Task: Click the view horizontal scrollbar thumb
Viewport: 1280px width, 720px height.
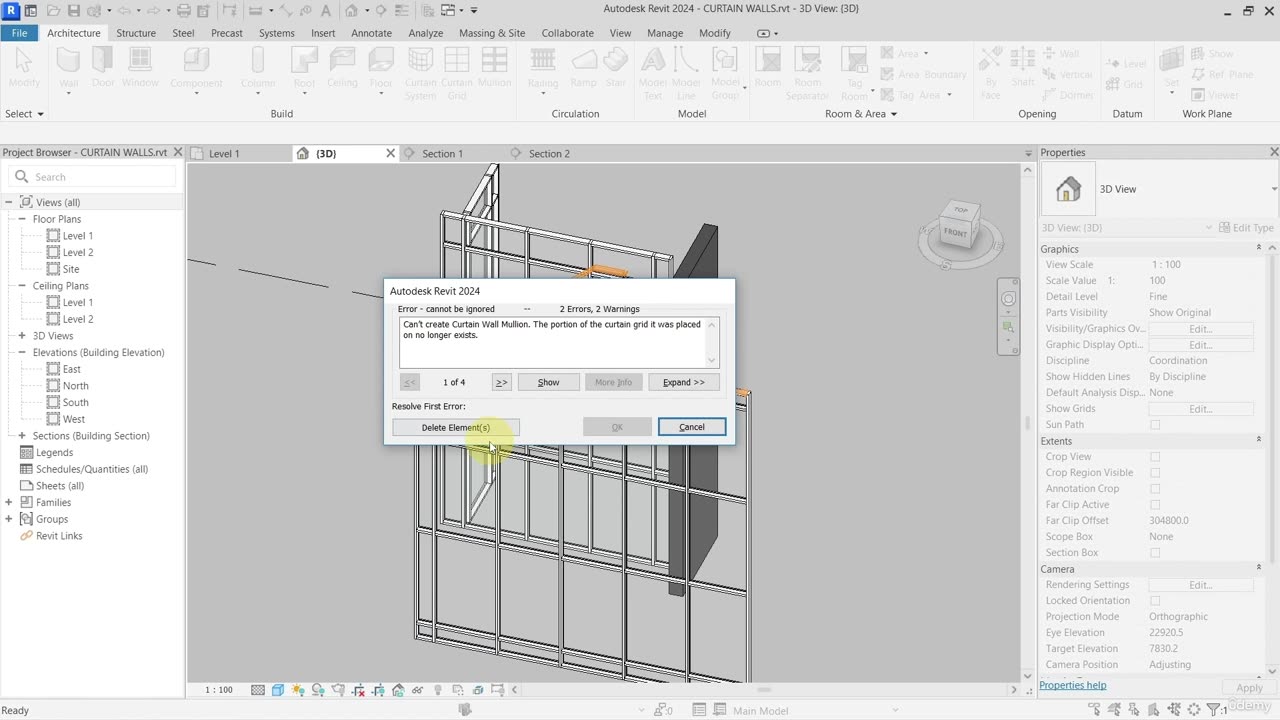Action: click(764, 690)
